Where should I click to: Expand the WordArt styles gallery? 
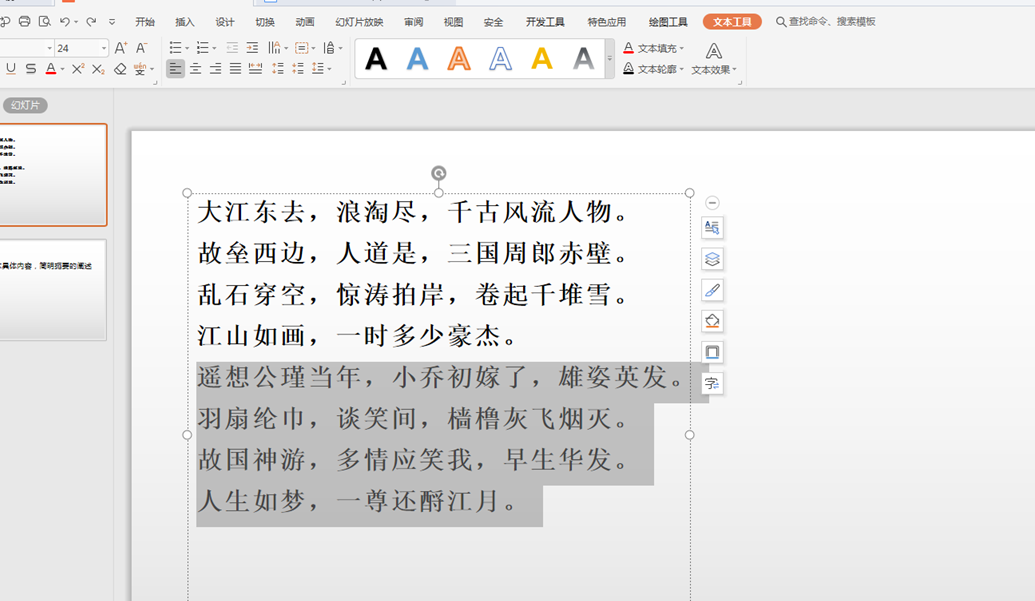coord(609,59)
